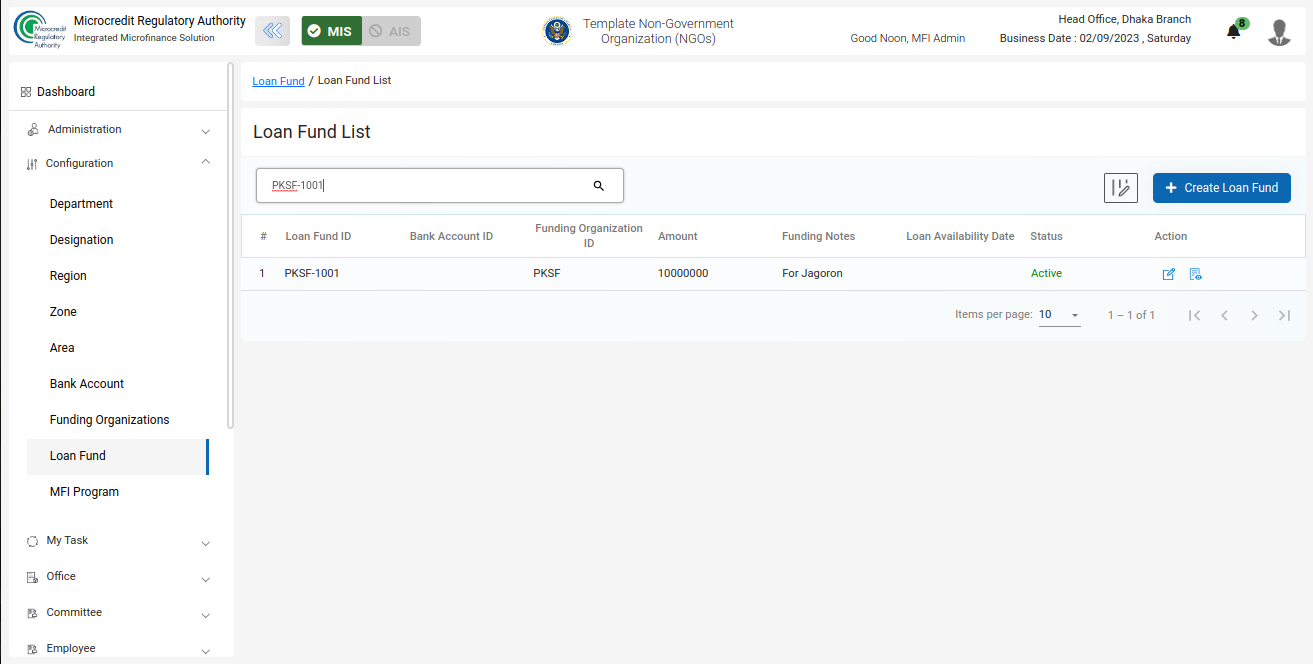Click the search magnifier icon

(x=599, y=186)
